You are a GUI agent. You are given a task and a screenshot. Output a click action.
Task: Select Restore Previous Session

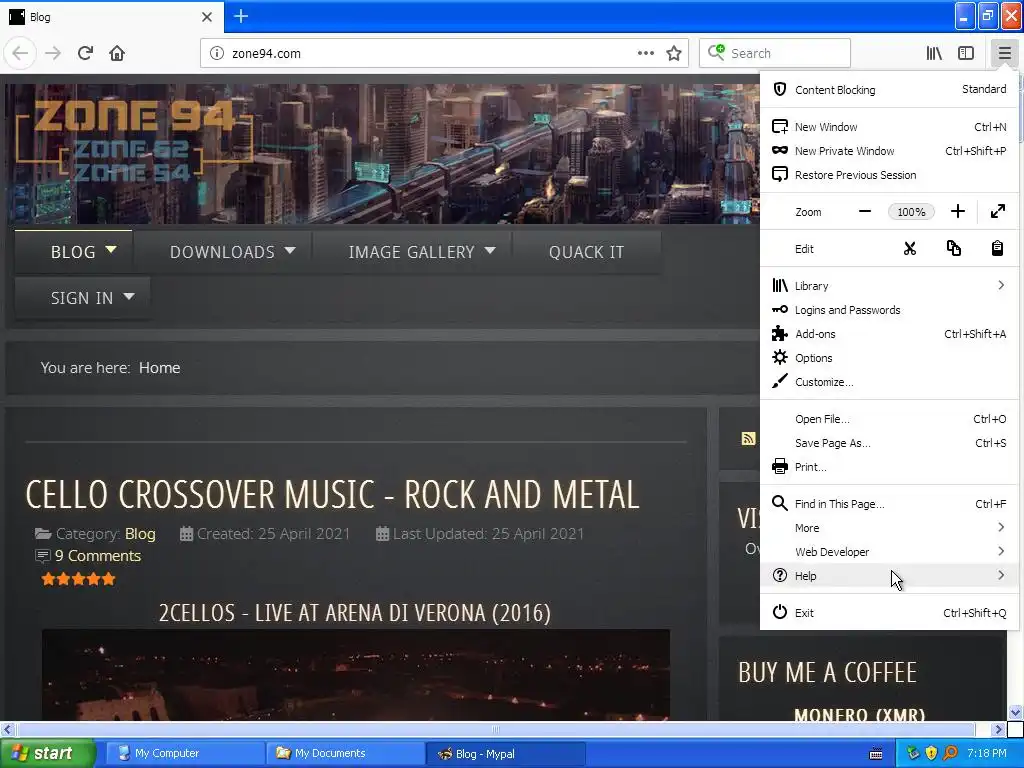[x=889, y=175]
